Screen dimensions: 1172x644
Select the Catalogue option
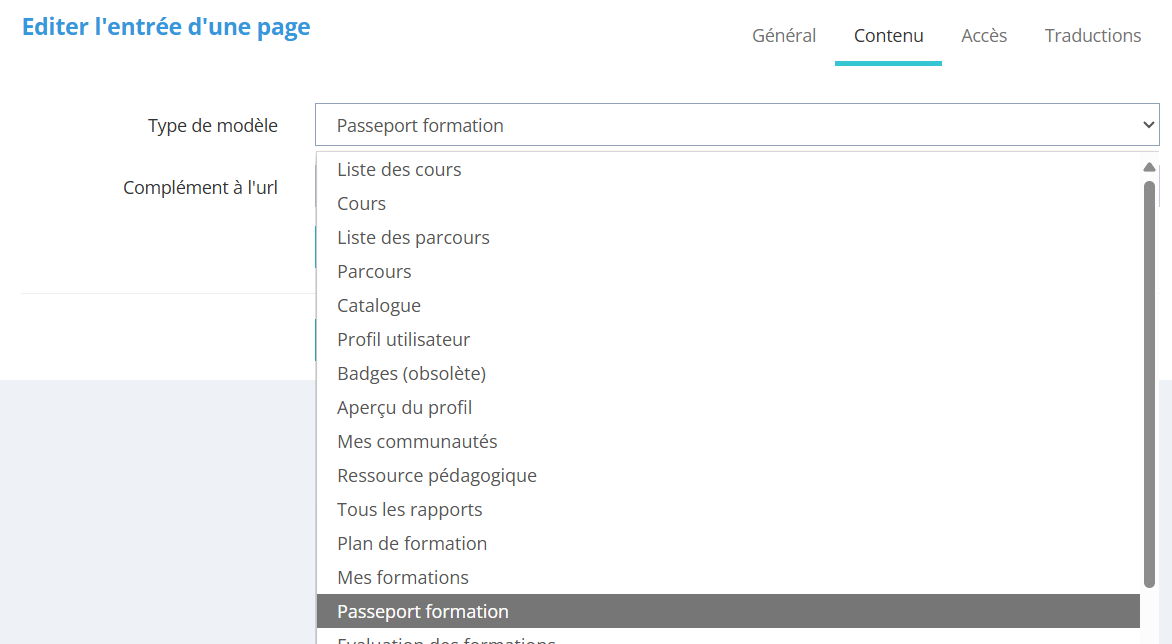pos(379,305)
